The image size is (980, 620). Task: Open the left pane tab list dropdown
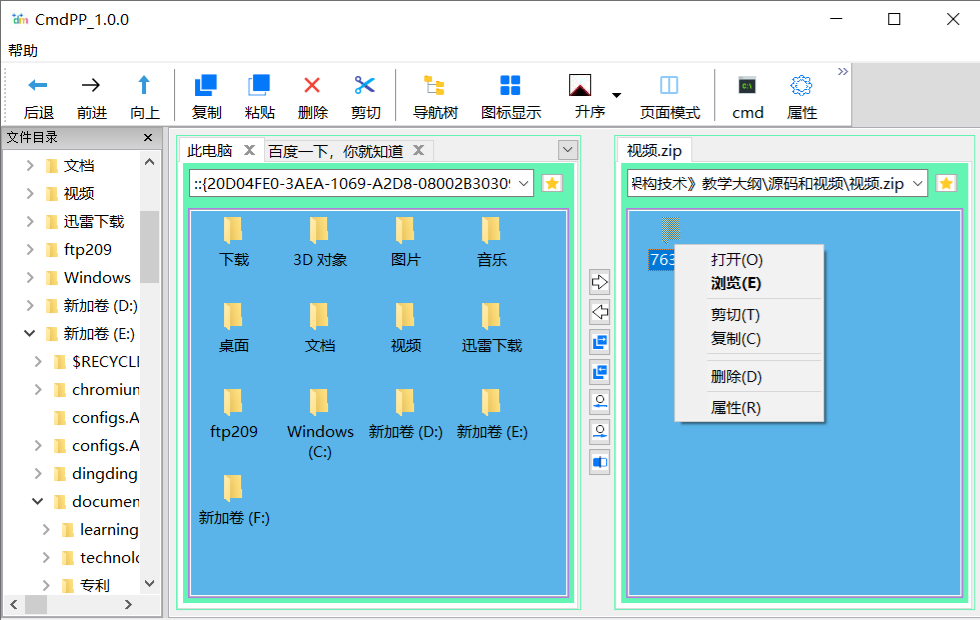click(568, 150)
